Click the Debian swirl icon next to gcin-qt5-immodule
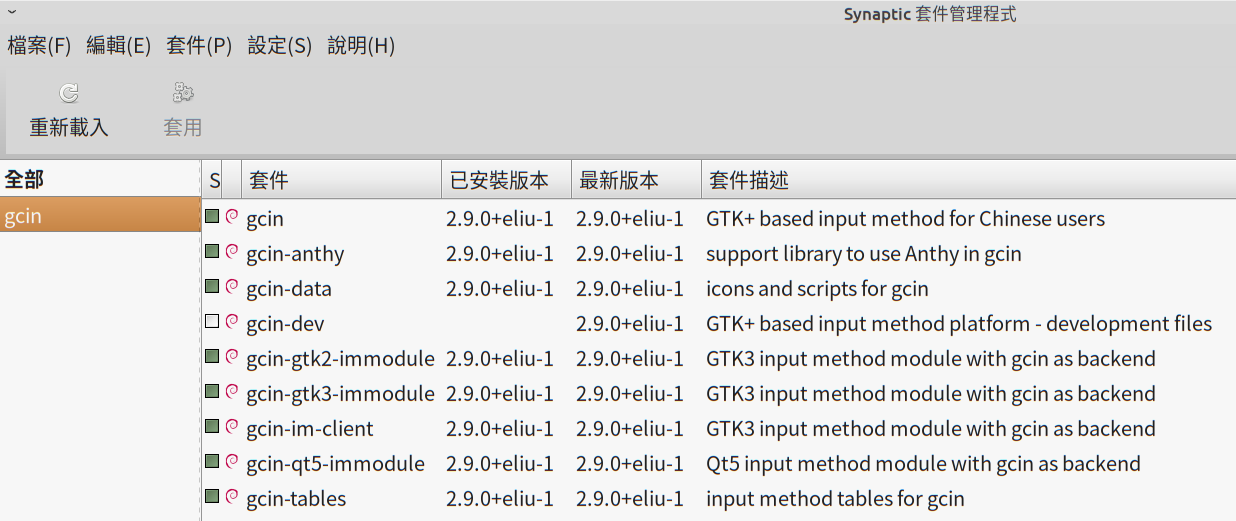The width and height of the screenshot is (1236, 521). (232, 462)
